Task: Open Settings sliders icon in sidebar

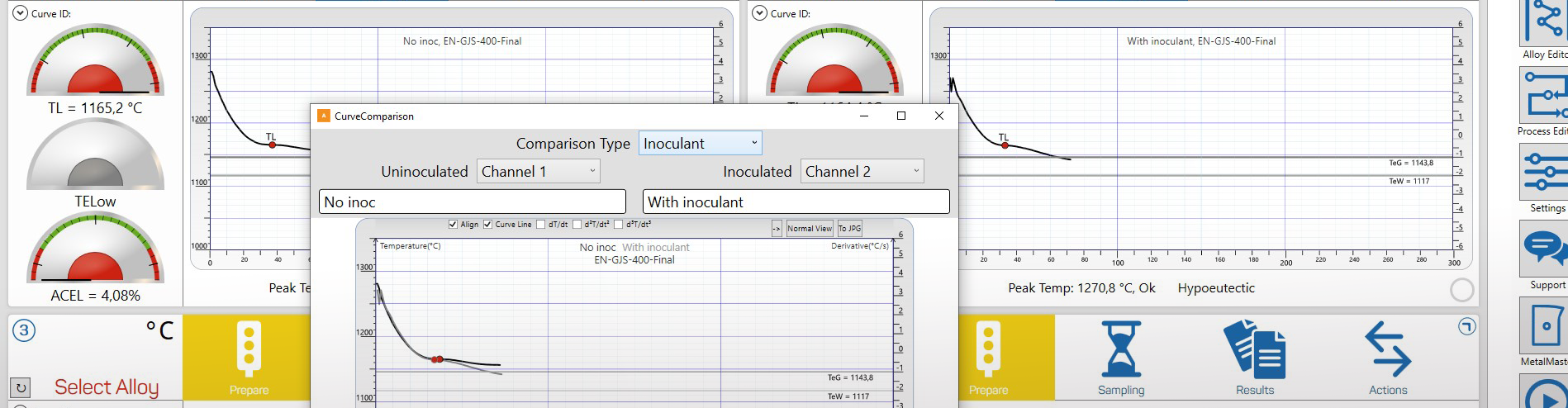Action: (x=1544, y=173)
